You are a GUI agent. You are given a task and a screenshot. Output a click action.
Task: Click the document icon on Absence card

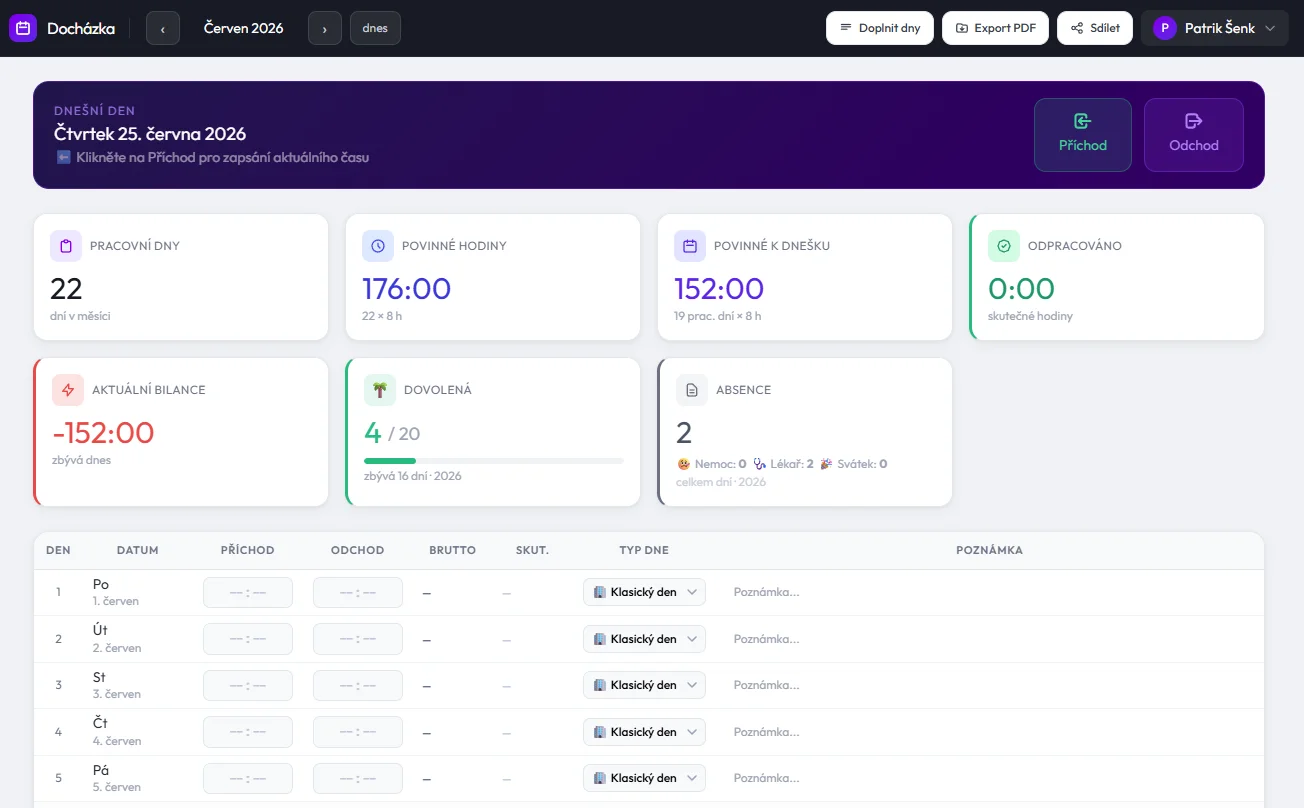tap(692, 390)
